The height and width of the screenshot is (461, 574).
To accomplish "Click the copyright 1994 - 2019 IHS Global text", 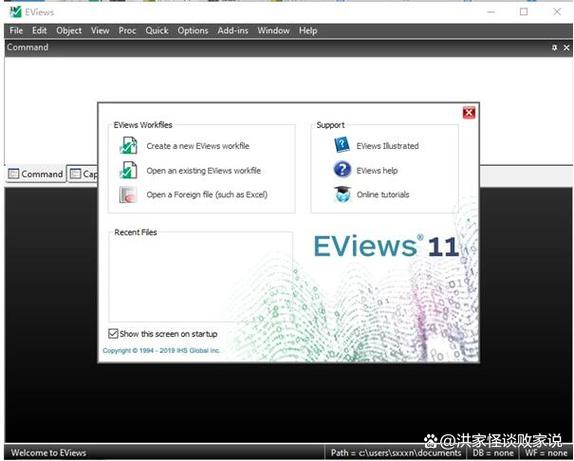I will tap(161, 350).
